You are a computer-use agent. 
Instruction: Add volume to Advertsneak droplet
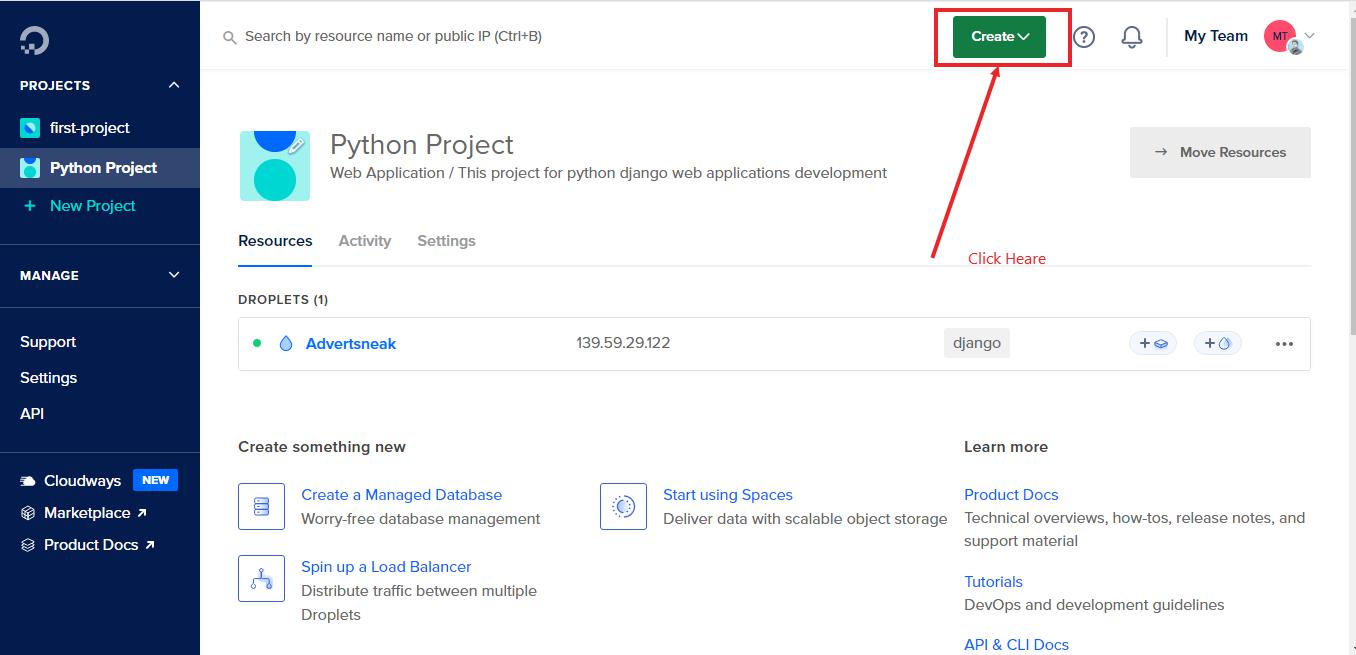tap(1153, 344)
